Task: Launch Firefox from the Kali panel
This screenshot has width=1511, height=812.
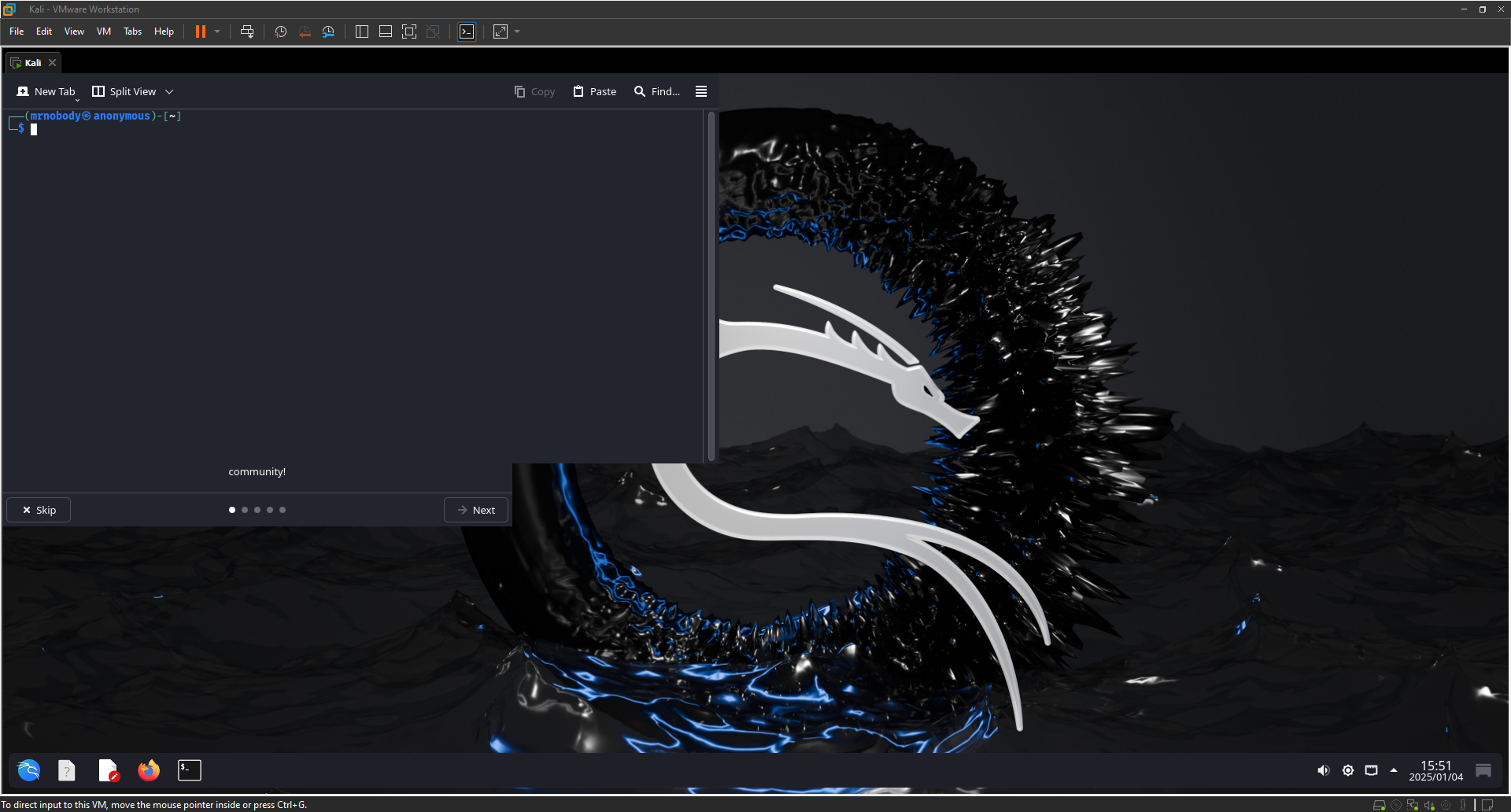Action: (149, 770)
